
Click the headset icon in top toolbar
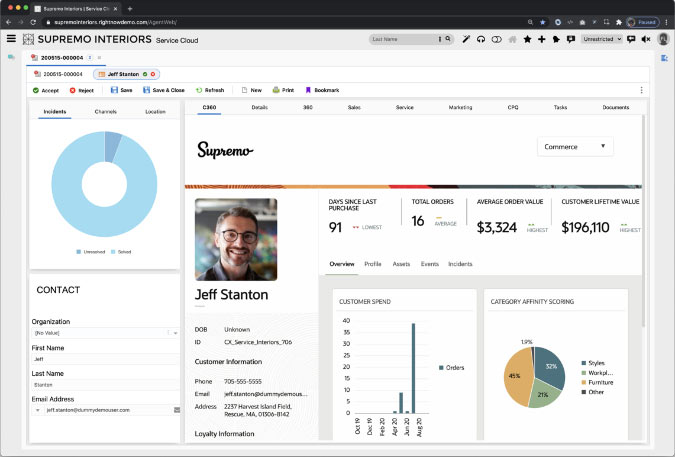[x=481, y=39]
